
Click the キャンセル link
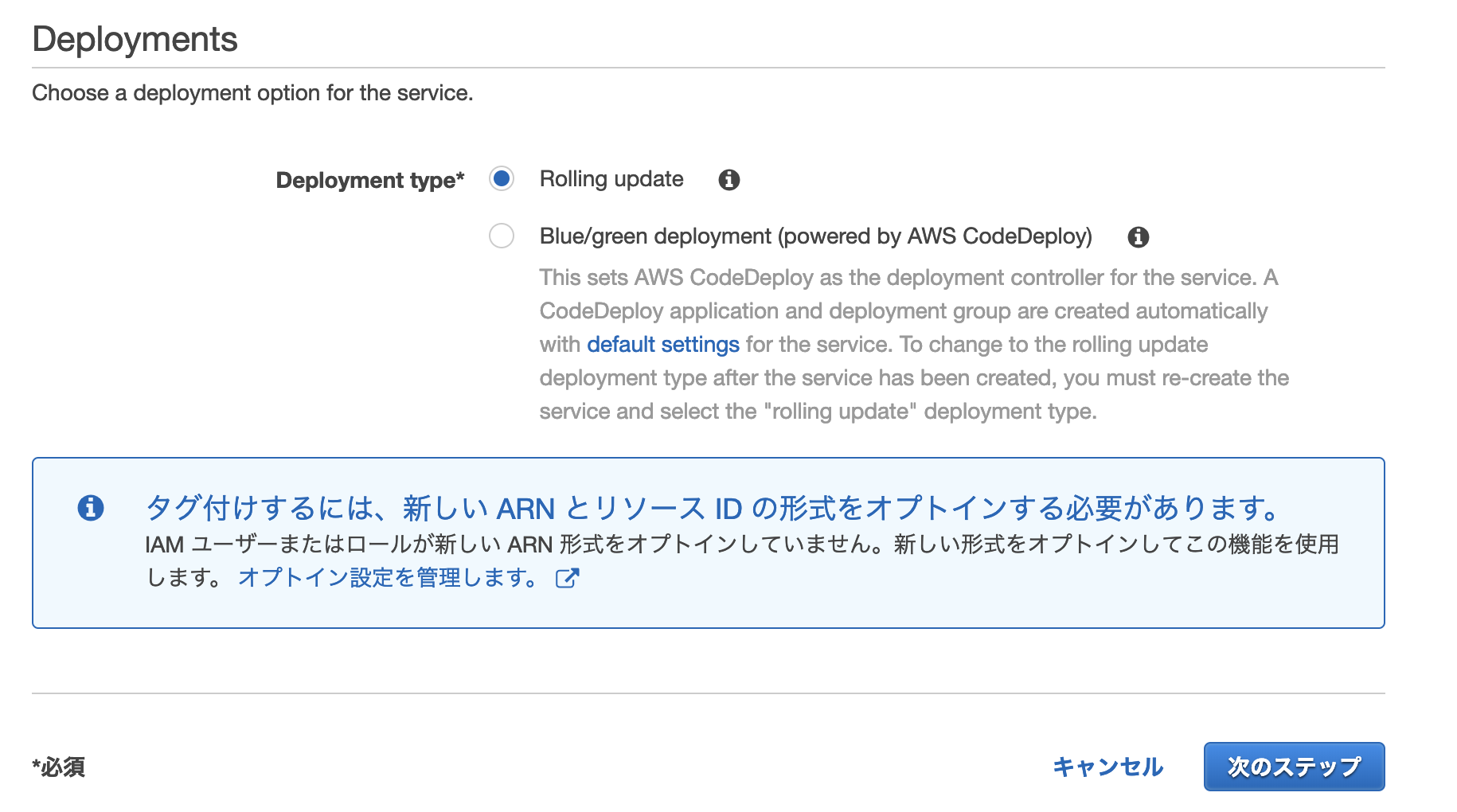[1107, 767]
